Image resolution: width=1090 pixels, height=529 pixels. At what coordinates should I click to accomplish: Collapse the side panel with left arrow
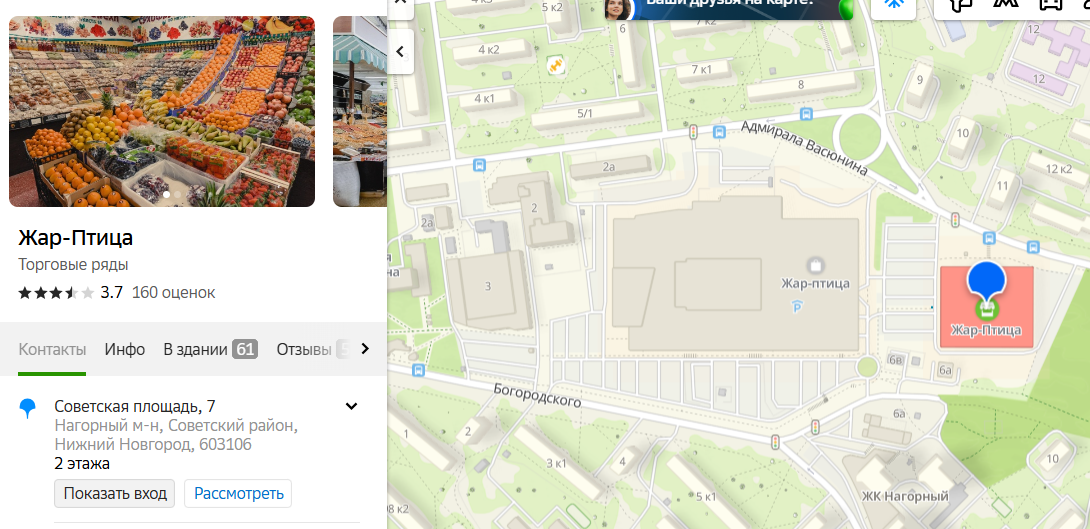pyautogui.click(x=400, y=51)
